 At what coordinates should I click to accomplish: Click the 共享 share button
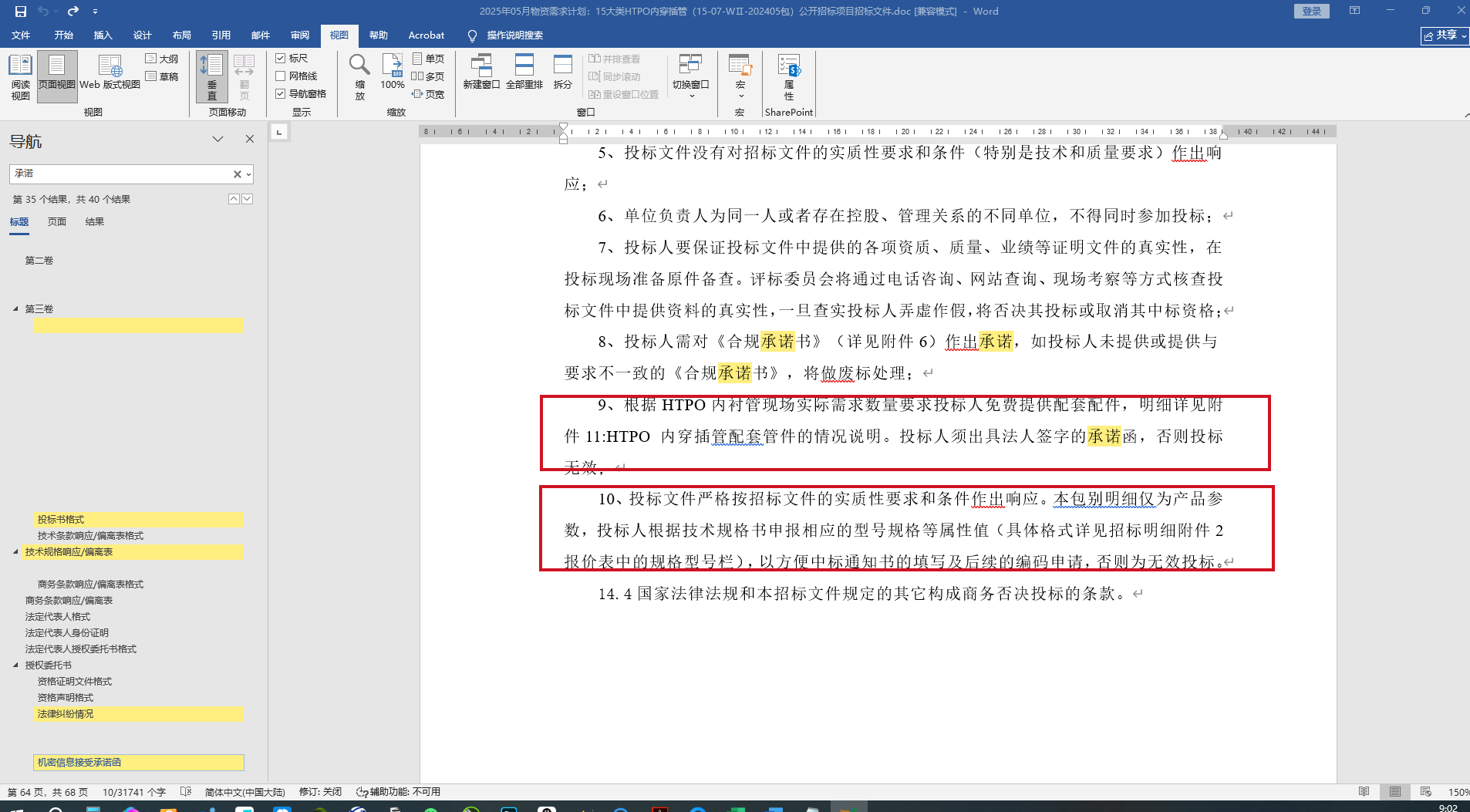coord(1445,35)
